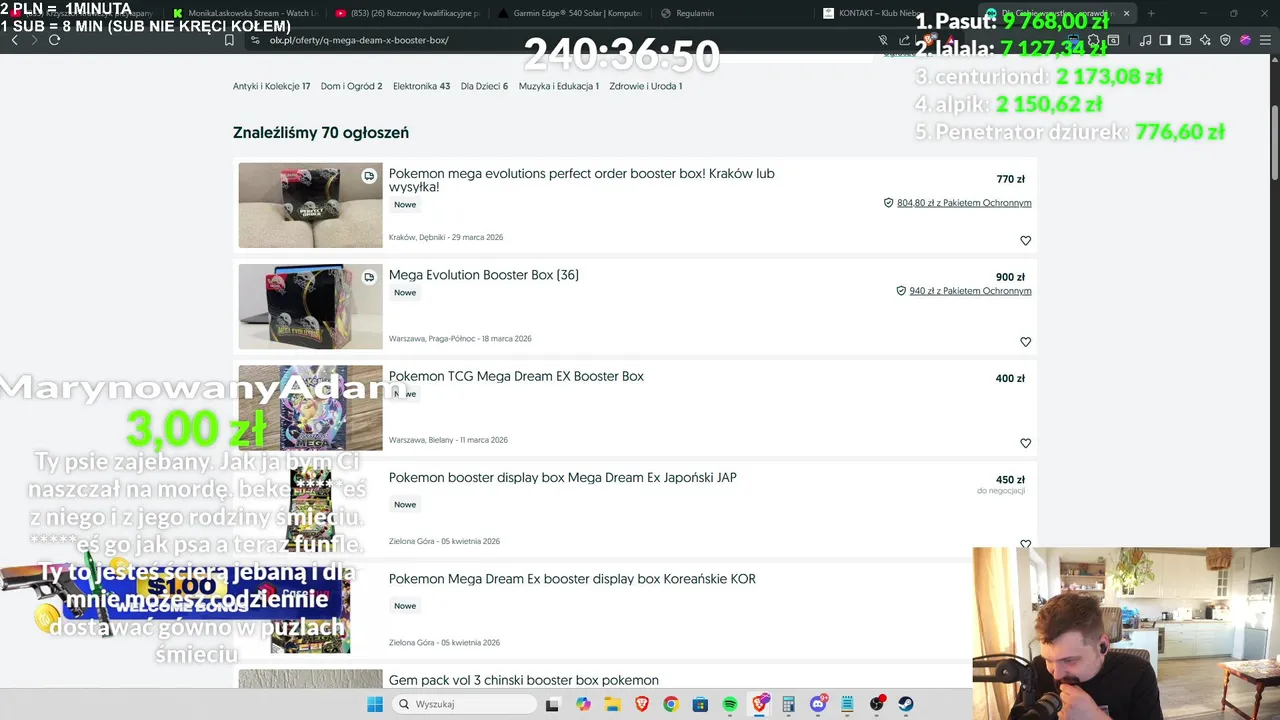This screenshot has width=1280, height=720.
Task: Go back in the browser
Action: pyautogui.click(x=14, y=40)
